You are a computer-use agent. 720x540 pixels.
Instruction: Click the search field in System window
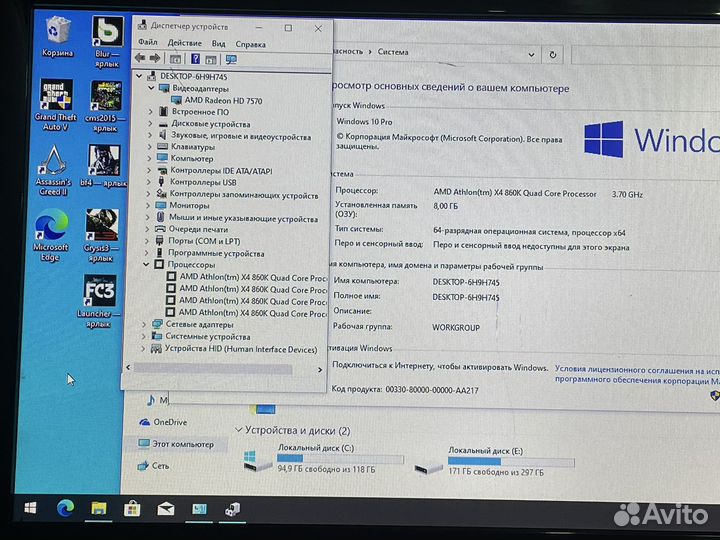tap(645, 57)
